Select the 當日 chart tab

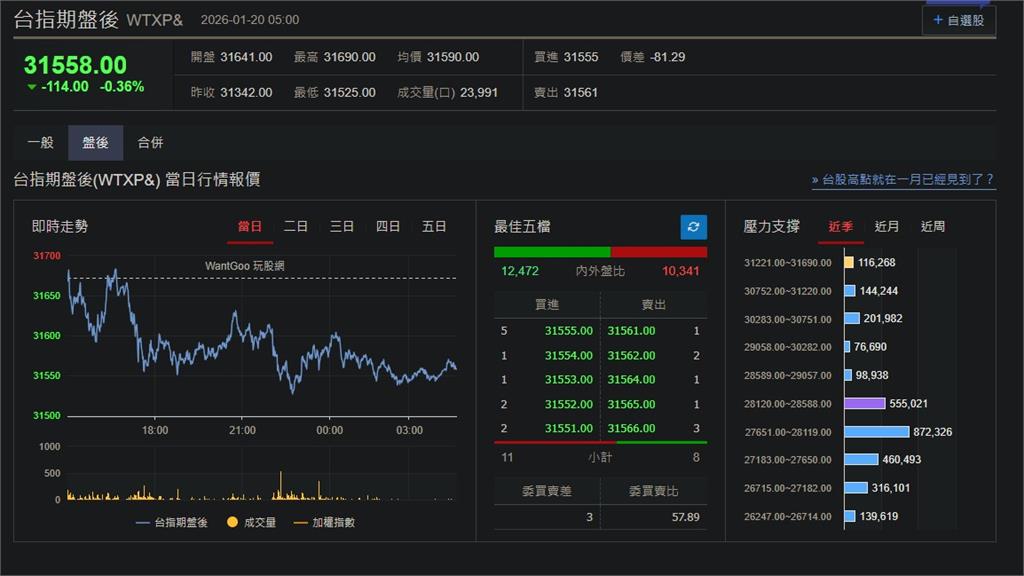click(x=248, y=226)
